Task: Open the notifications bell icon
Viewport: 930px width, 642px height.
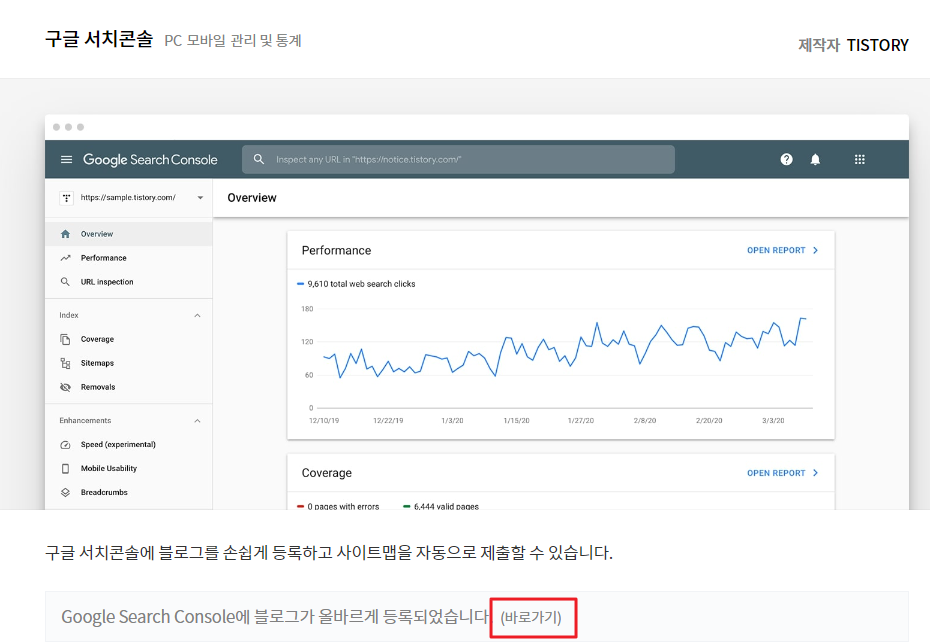Action: (x=816, y=159)
